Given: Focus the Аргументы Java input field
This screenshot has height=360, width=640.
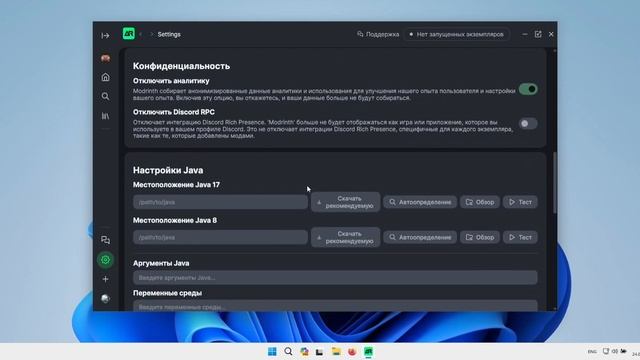Looking at the screenshot, I should [x=335, y=278].
